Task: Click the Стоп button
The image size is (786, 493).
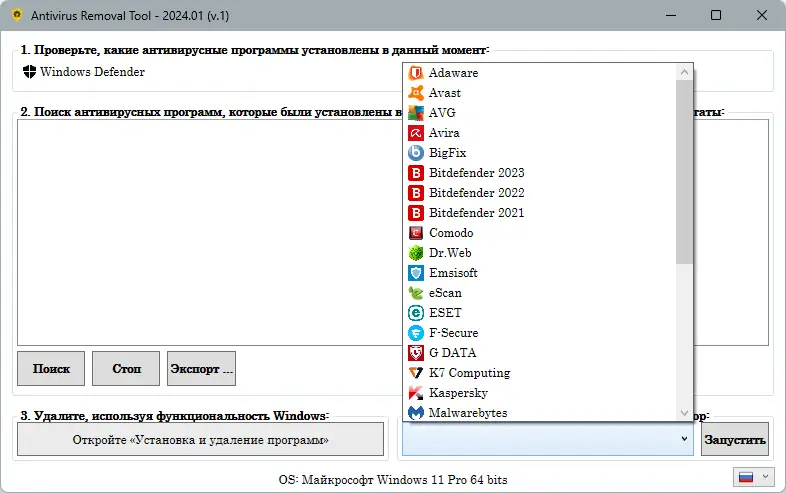Action: (x=126, y=369)
